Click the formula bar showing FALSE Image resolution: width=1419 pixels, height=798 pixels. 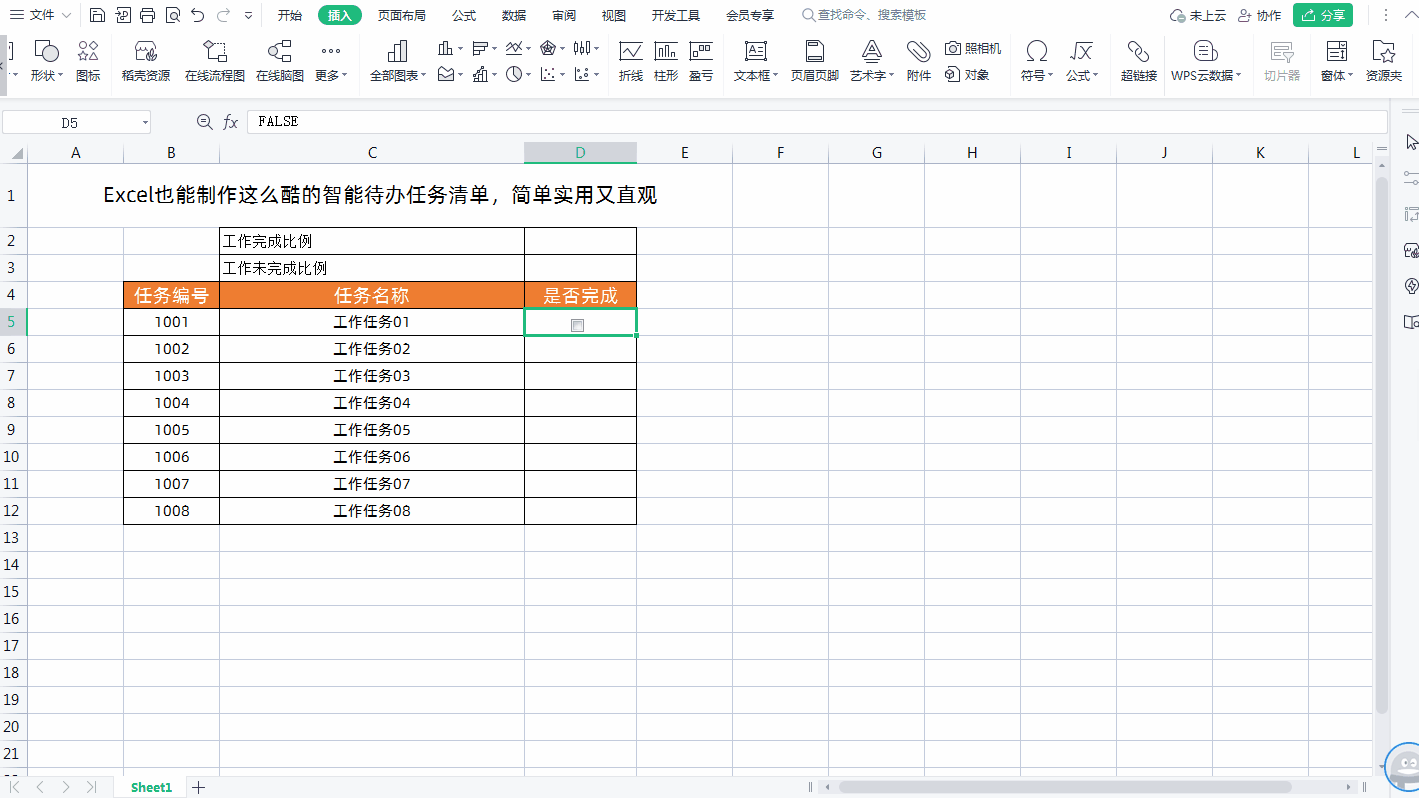816,122
